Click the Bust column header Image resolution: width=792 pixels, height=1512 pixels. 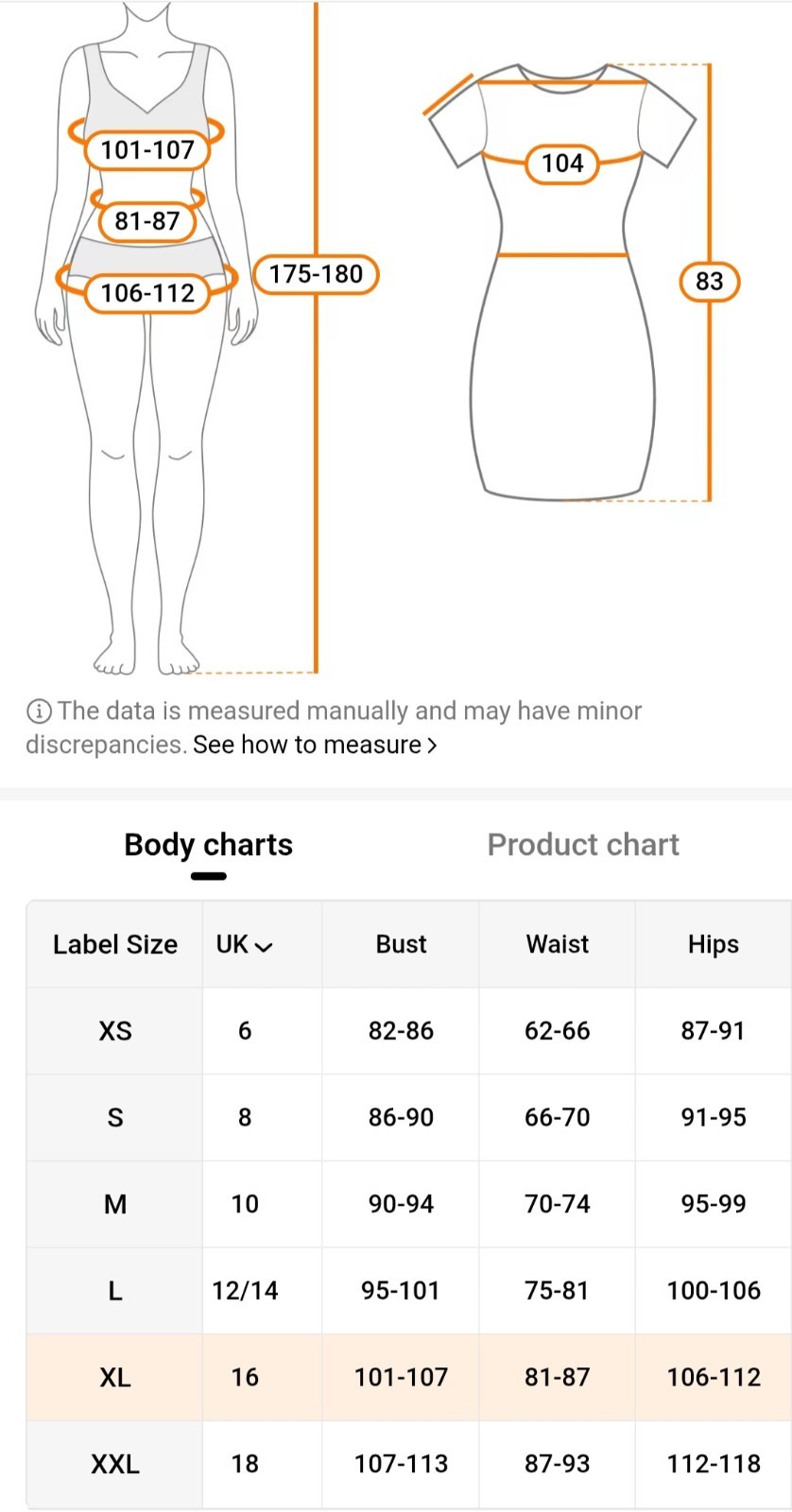401,944
